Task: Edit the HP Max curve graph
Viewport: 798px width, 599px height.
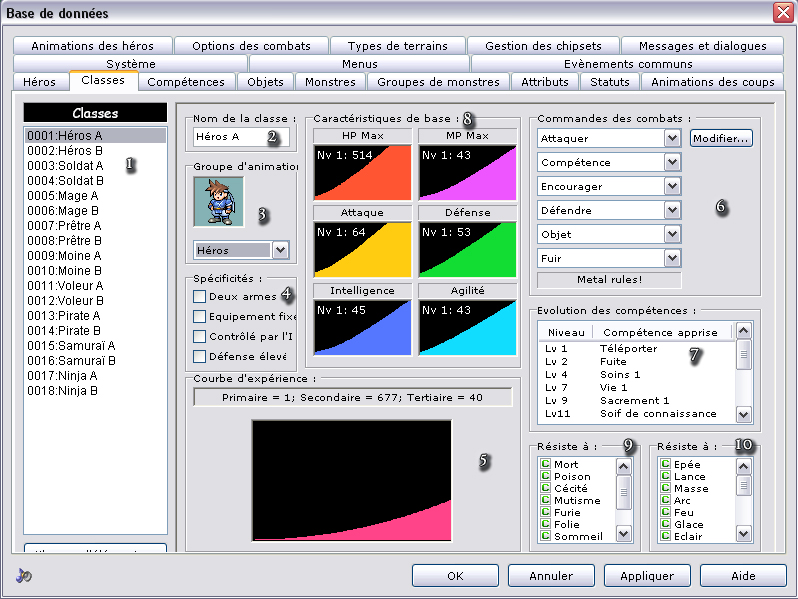Action: pos(362,173)
